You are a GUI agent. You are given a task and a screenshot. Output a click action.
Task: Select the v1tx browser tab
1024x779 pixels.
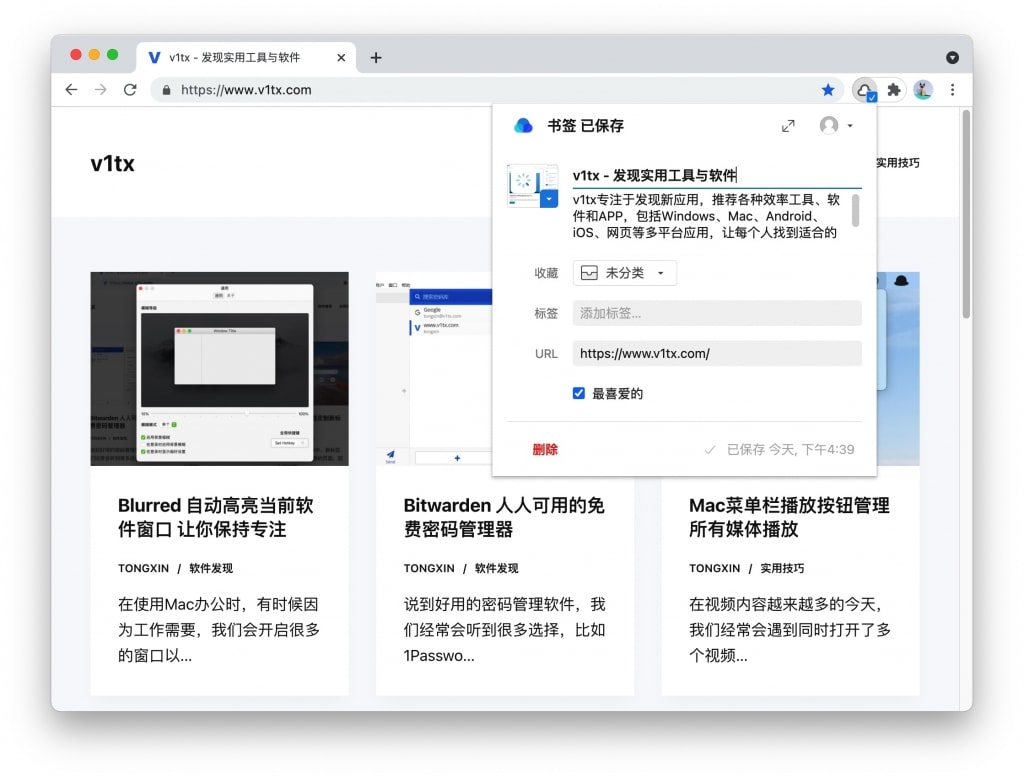246,57
